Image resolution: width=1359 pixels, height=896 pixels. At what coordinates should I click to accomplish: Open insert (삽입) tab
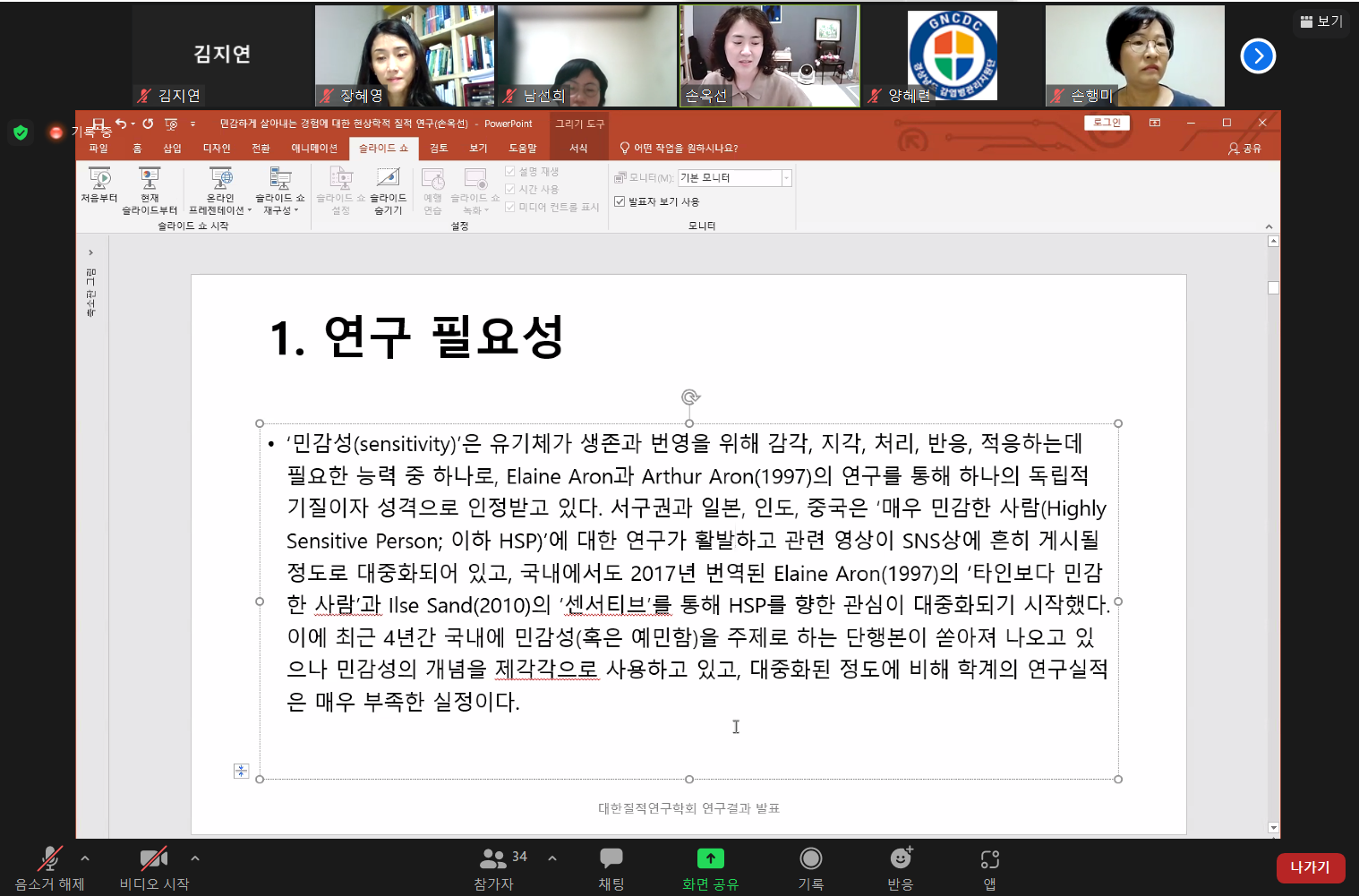(172, 149)
